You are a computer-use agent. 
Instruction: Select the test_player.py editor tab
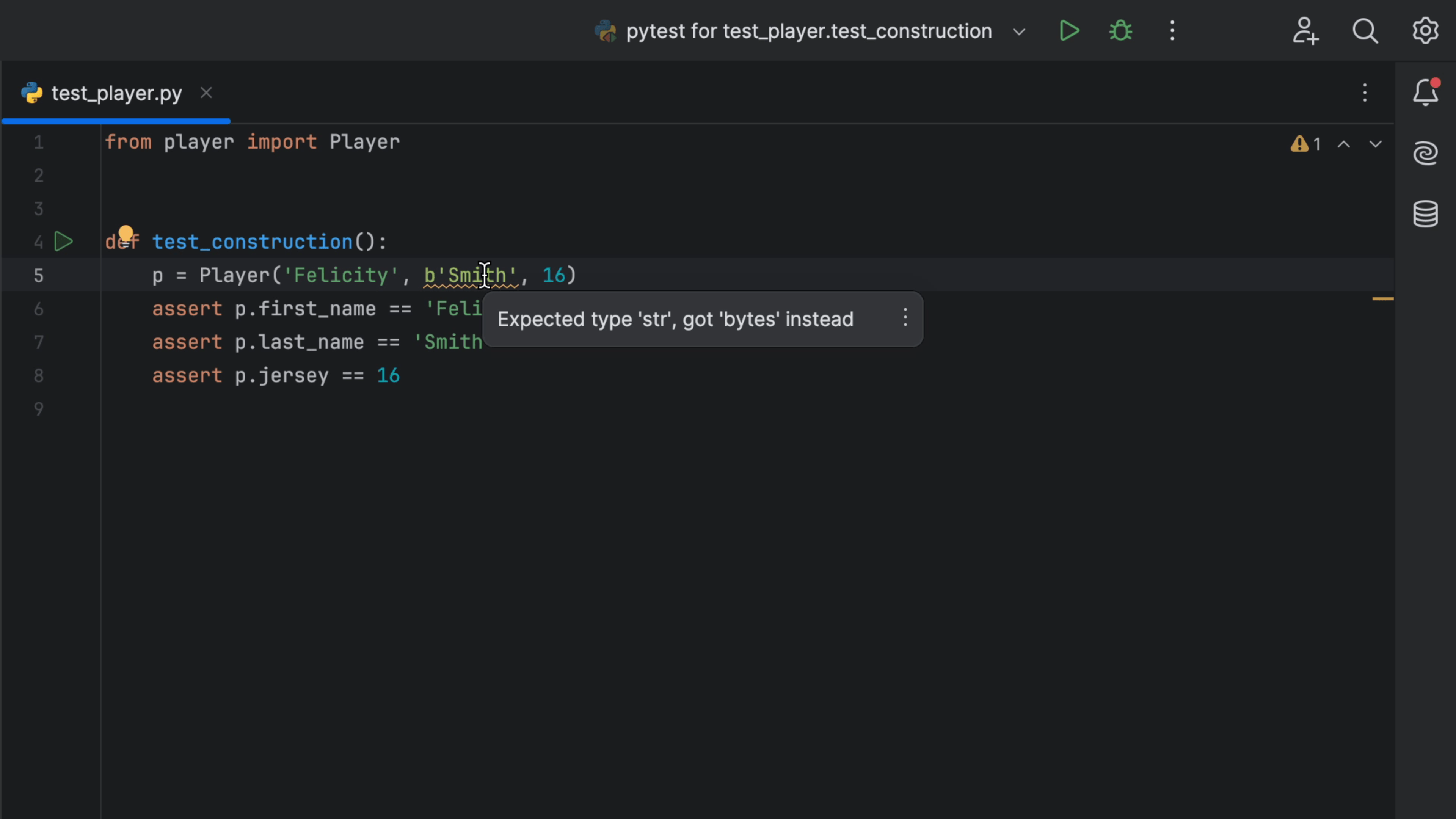pos(116,93)
